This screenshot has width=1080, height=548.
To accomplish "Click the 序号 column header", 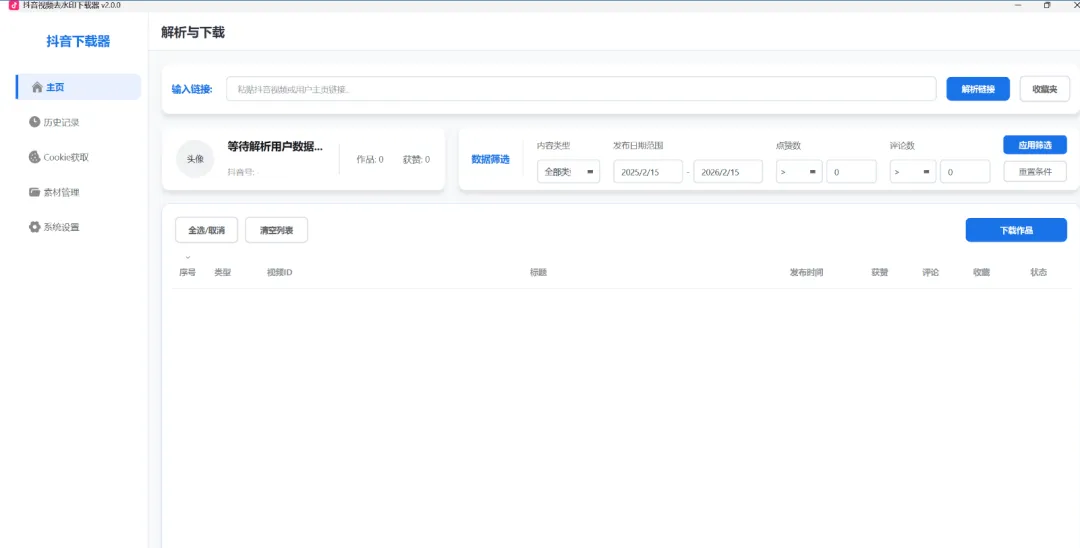I will point(187,273).
